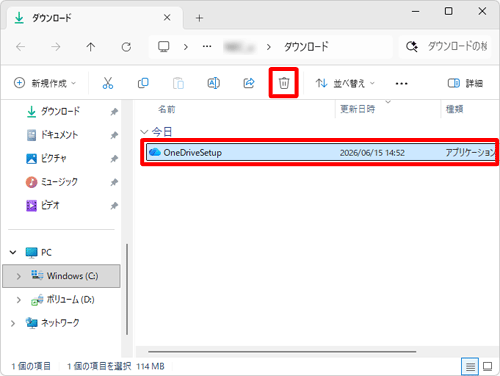Switch to details list view
The height and width of the screenshot is (376, 500).
(x=470, y=367)
